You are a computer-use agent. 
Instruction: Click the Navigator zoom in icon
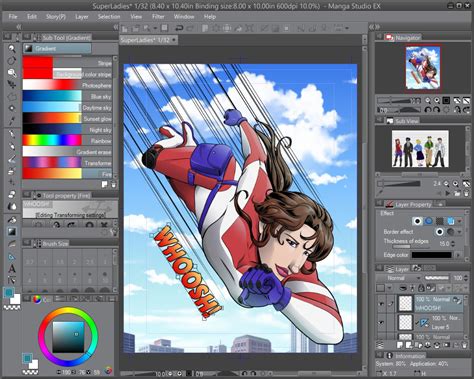point(436,100)
